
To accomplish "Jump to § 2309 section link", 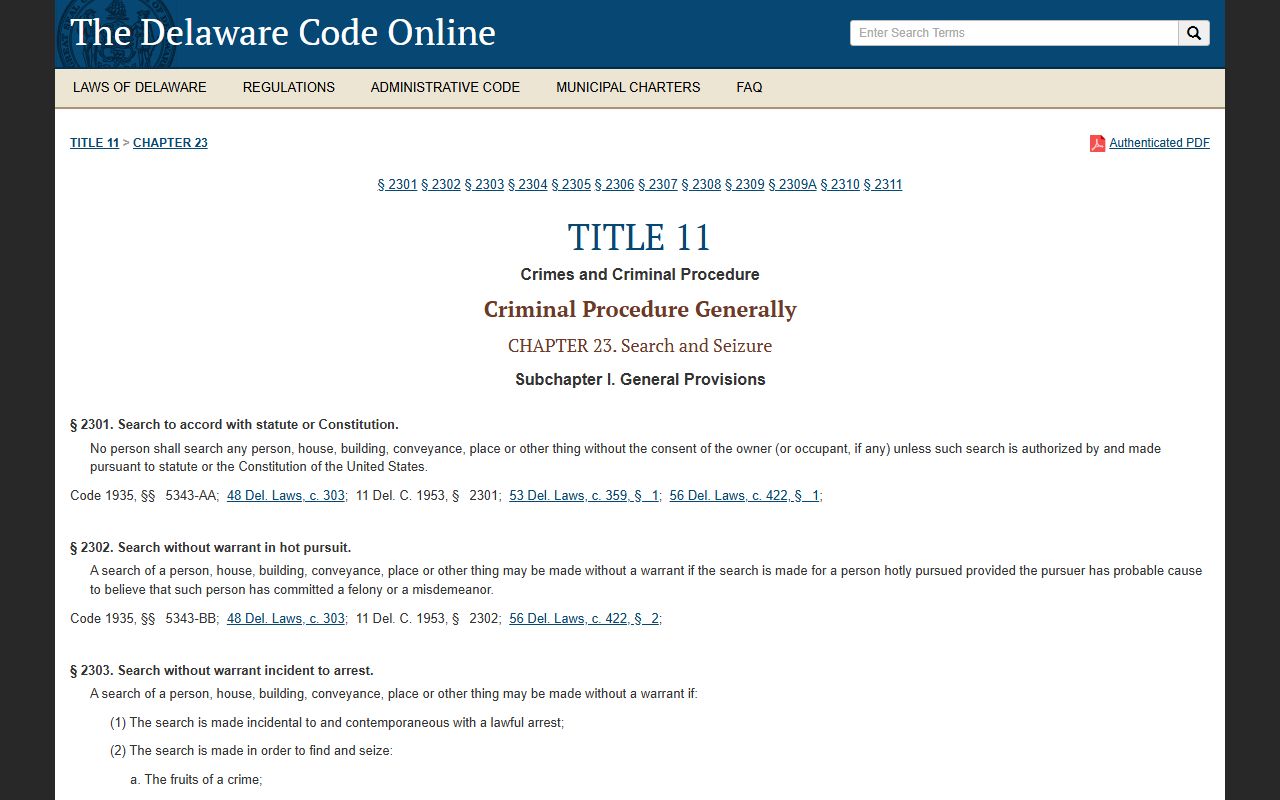I will click(745, 184).
